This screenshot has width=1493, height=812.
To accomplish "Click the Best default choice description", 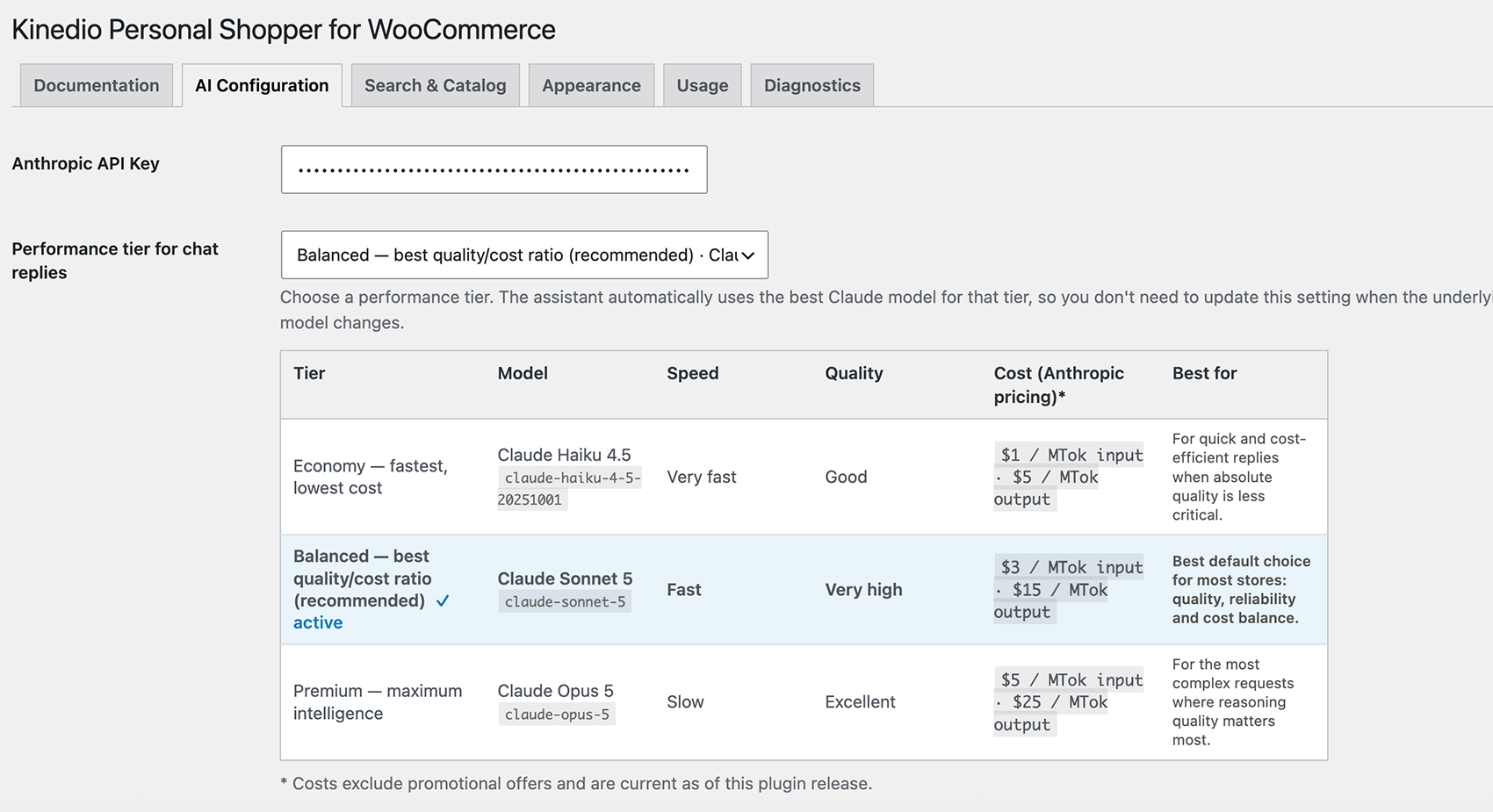I will tap(1241, 589).
